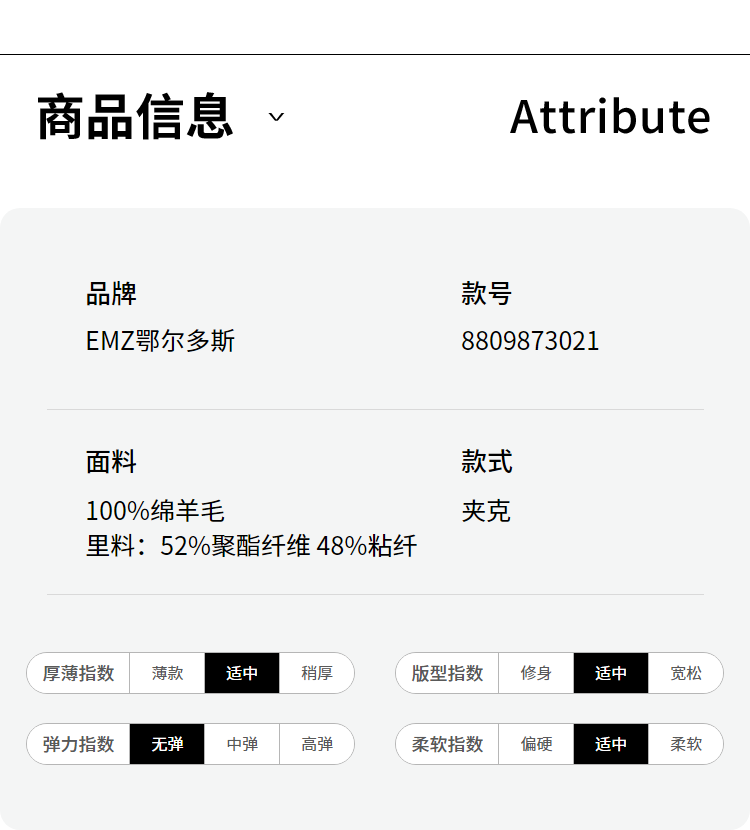Choose 稍厚 thickness option
The height and width of the screenshot is (830, 750).
point(316,673)
